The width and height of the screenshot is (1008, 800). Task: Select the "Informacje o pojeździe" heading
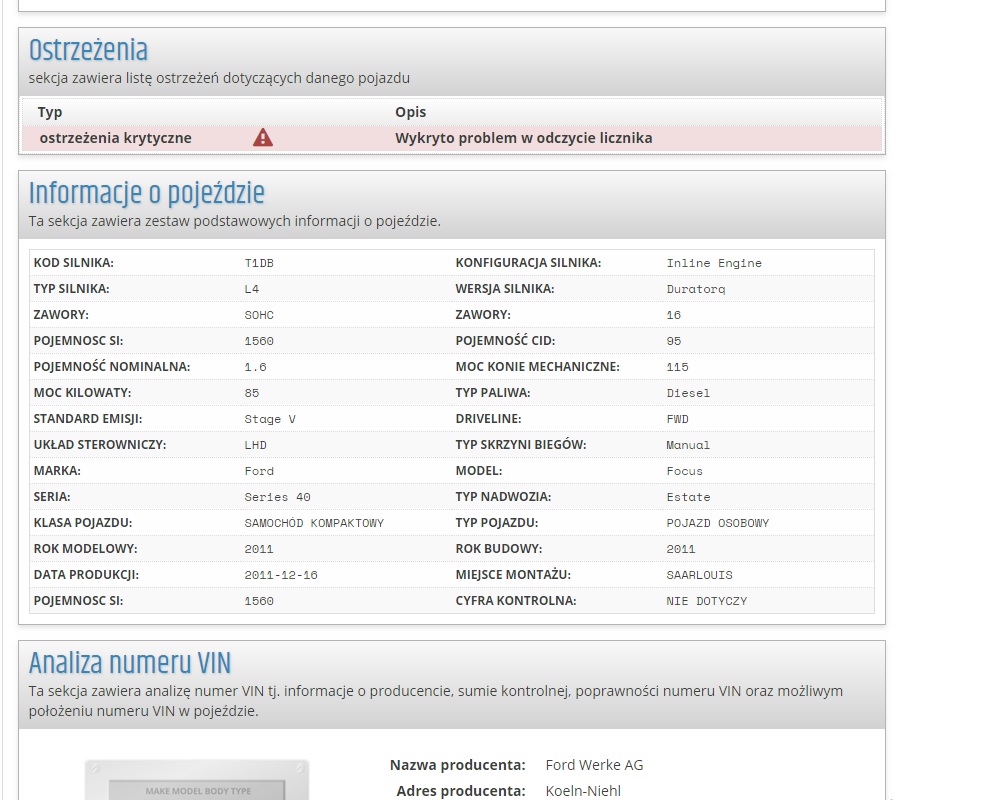click(x=147, y=193)
